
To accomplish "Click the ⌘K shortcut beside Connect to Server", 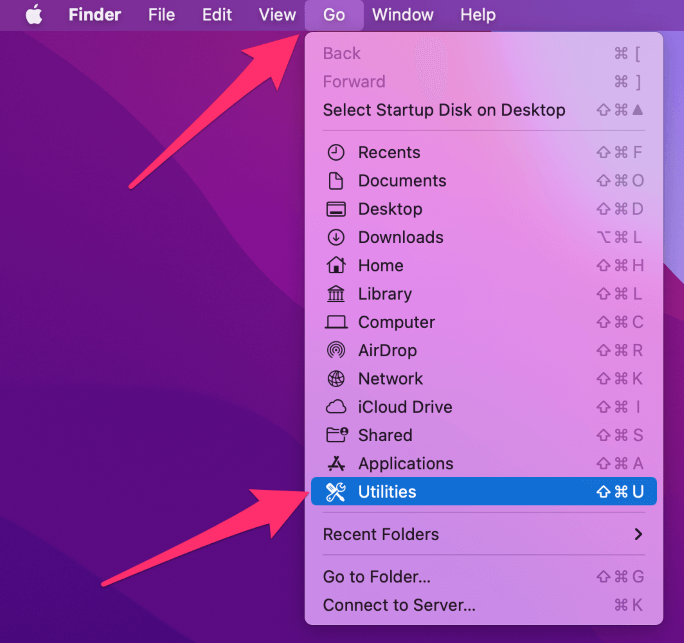I will [628, 605].
